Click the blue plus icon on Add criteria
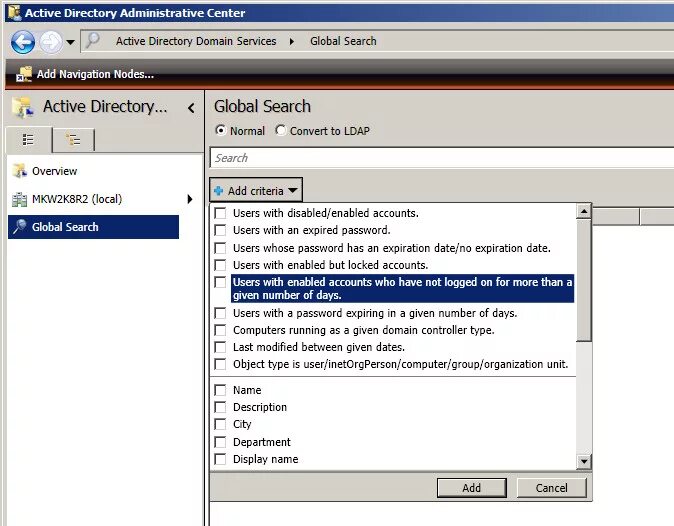This screenshot has height=526, width=674. pyautogui.click(x=218, y=190)
